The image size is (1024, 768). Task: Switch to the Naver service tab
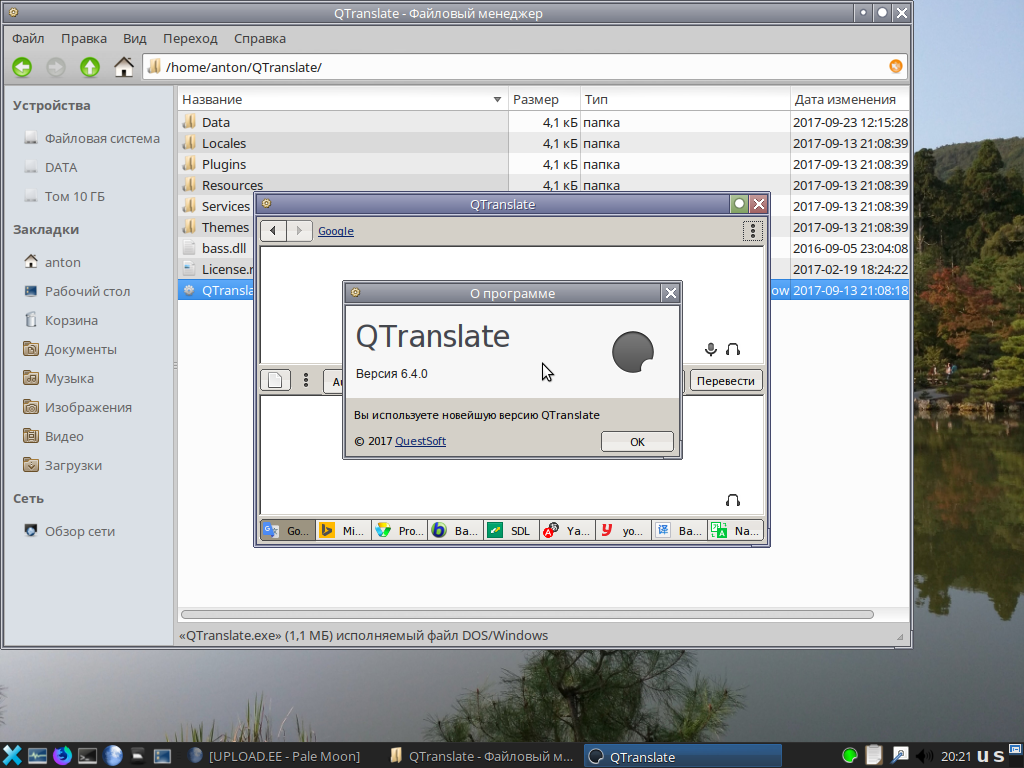point(735,530)
